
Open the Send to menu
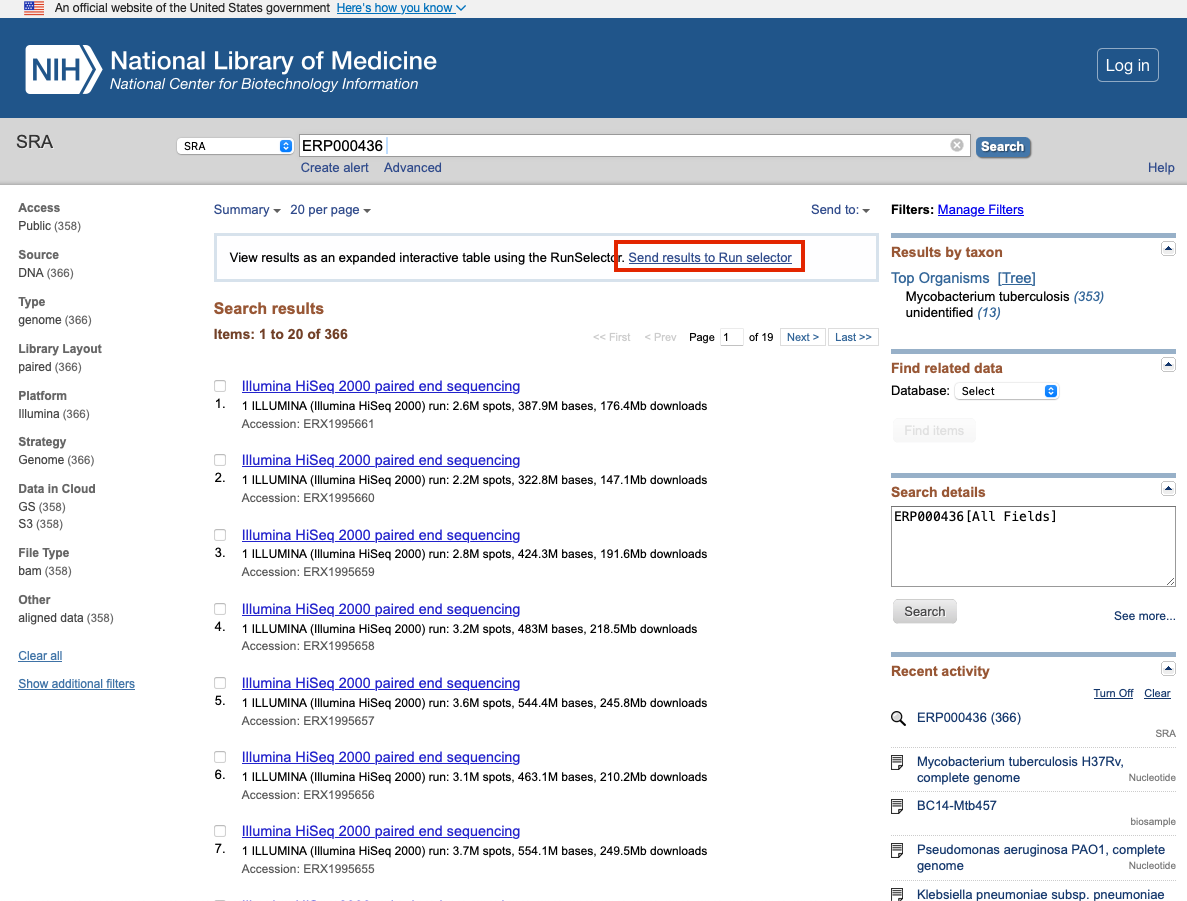[x=840, y=210]
